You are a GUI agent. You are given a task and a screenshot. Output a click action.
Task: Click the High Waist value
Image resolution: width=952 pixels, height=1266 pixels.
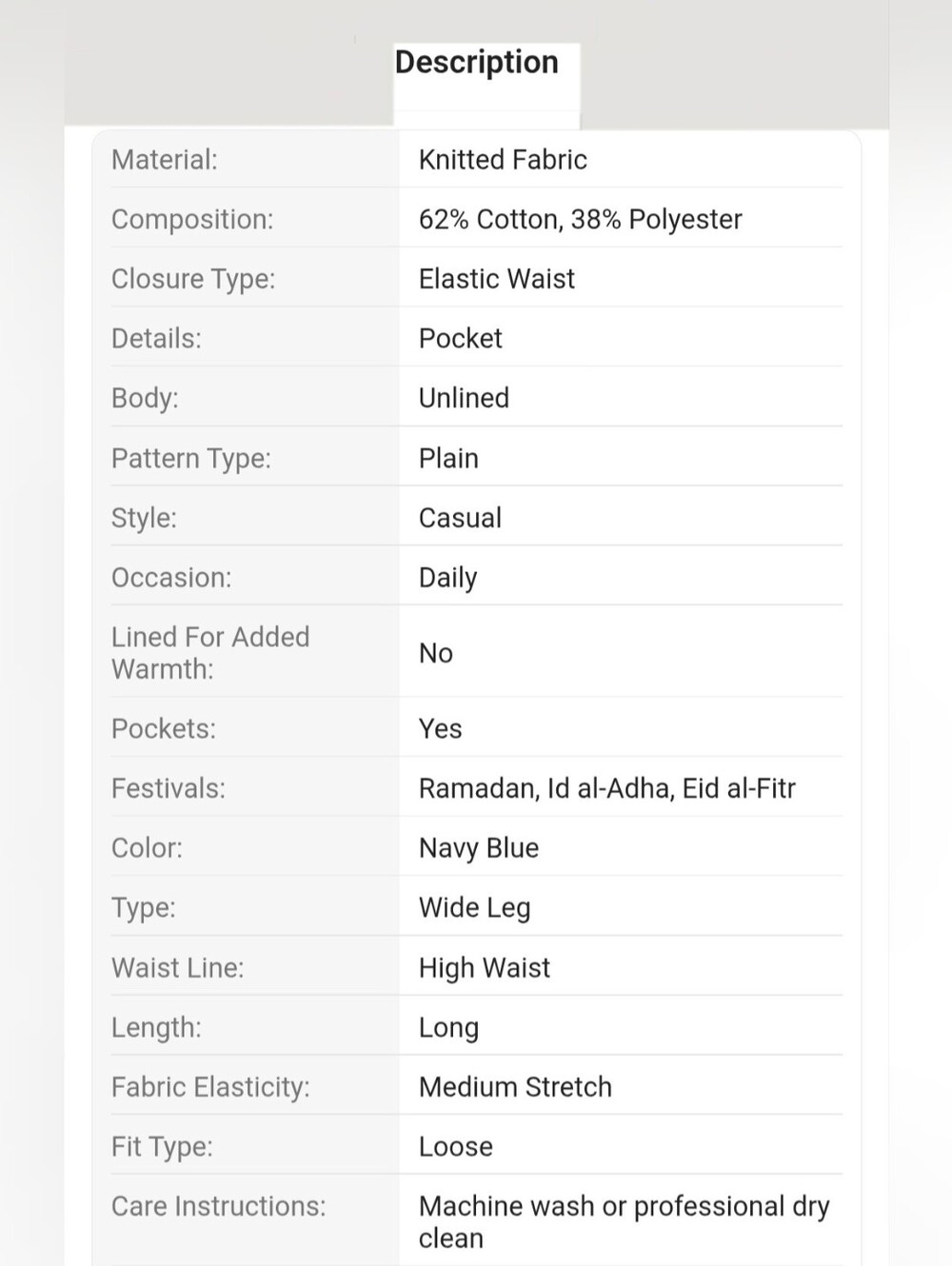coord(485,968)
